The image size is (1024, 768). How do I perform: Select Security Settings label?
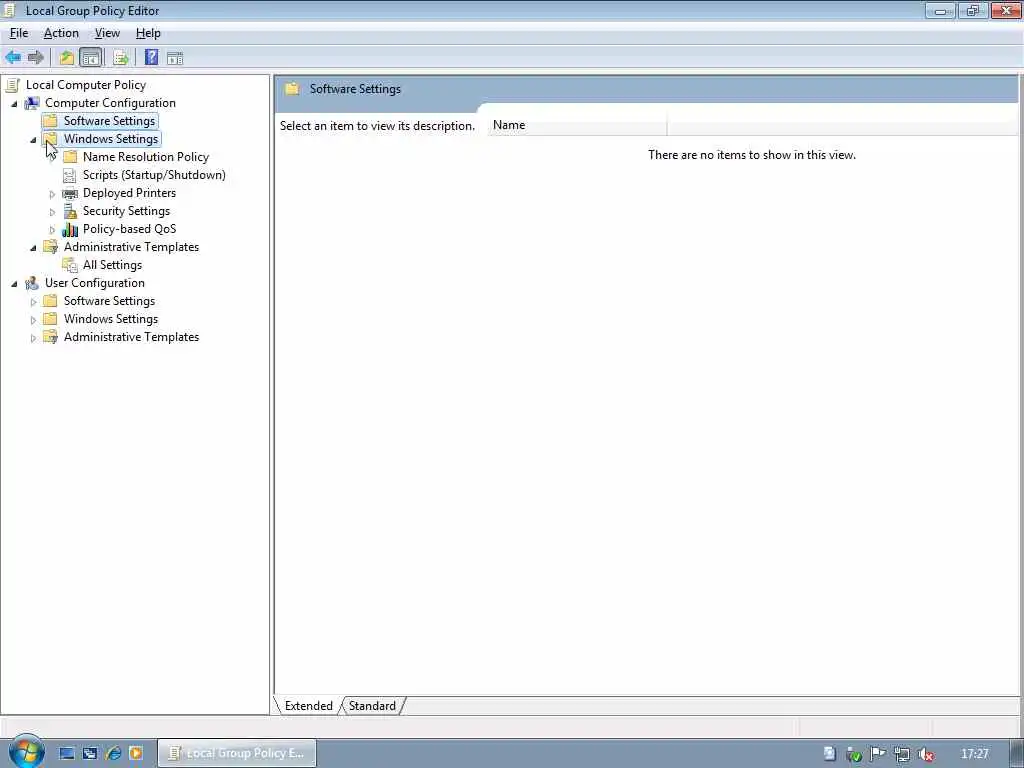pos(126,211)
